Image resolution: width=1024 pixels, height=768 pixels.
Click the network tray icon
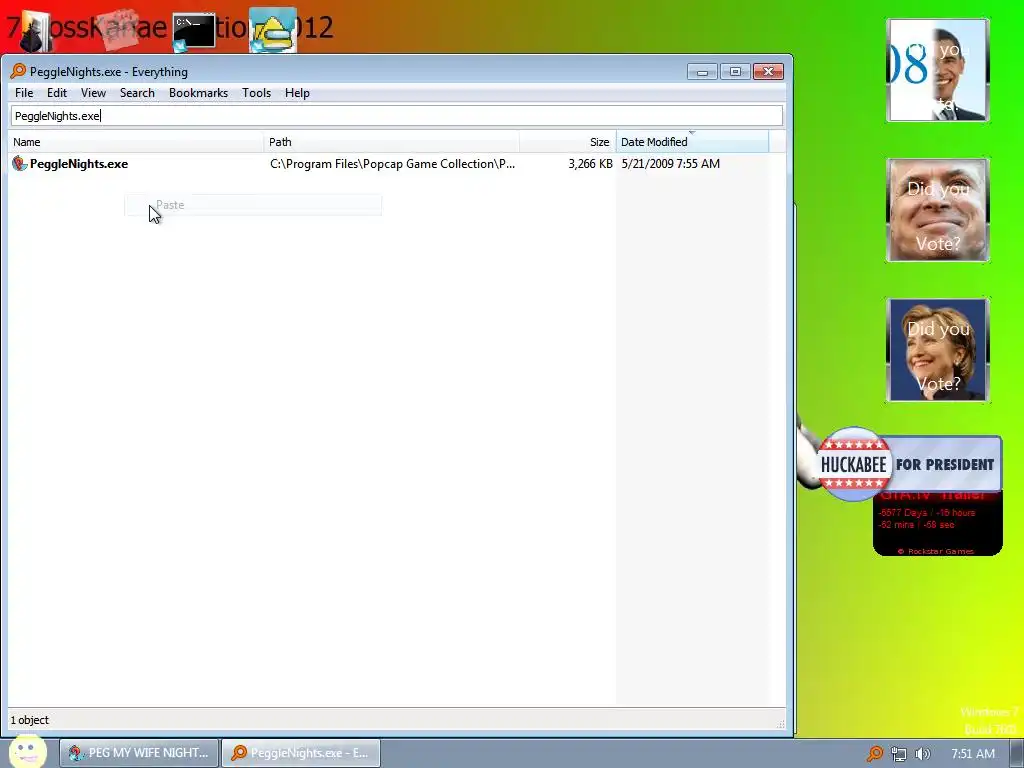[x=899, y=754]
